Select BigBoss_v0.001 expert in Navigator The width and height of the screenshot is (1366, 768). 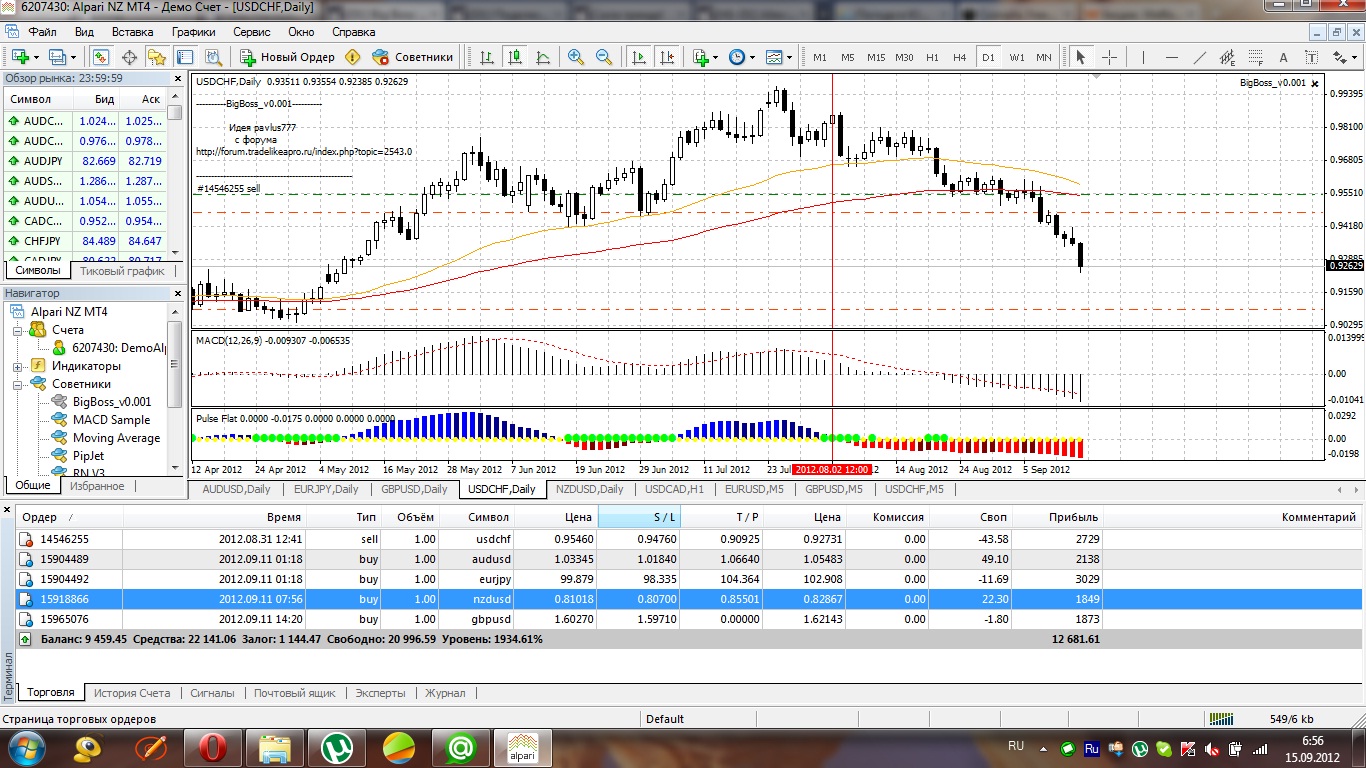112,402
